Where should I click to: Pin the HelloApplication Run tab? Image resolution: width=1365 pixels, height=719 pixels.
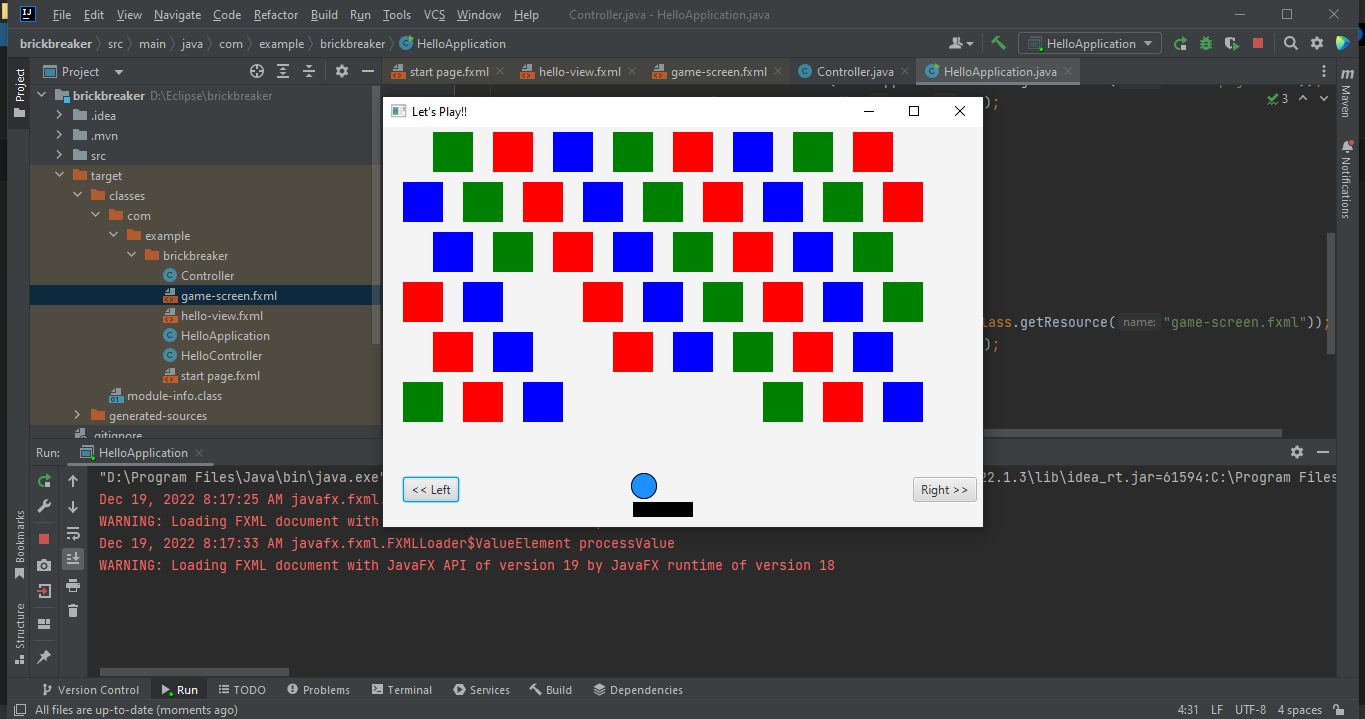coord(43,656)
